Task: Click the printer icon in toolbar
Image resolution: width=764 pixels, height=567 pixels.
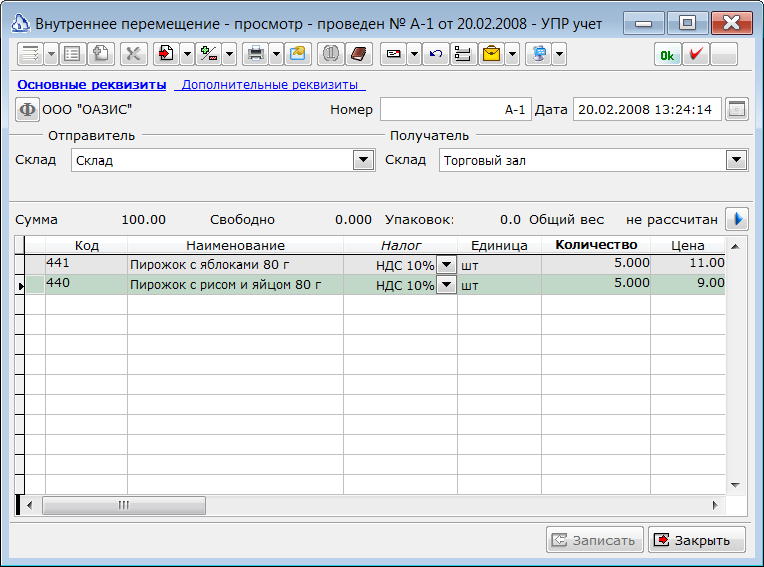Action: pyautogui.click(x=255, y=54)
